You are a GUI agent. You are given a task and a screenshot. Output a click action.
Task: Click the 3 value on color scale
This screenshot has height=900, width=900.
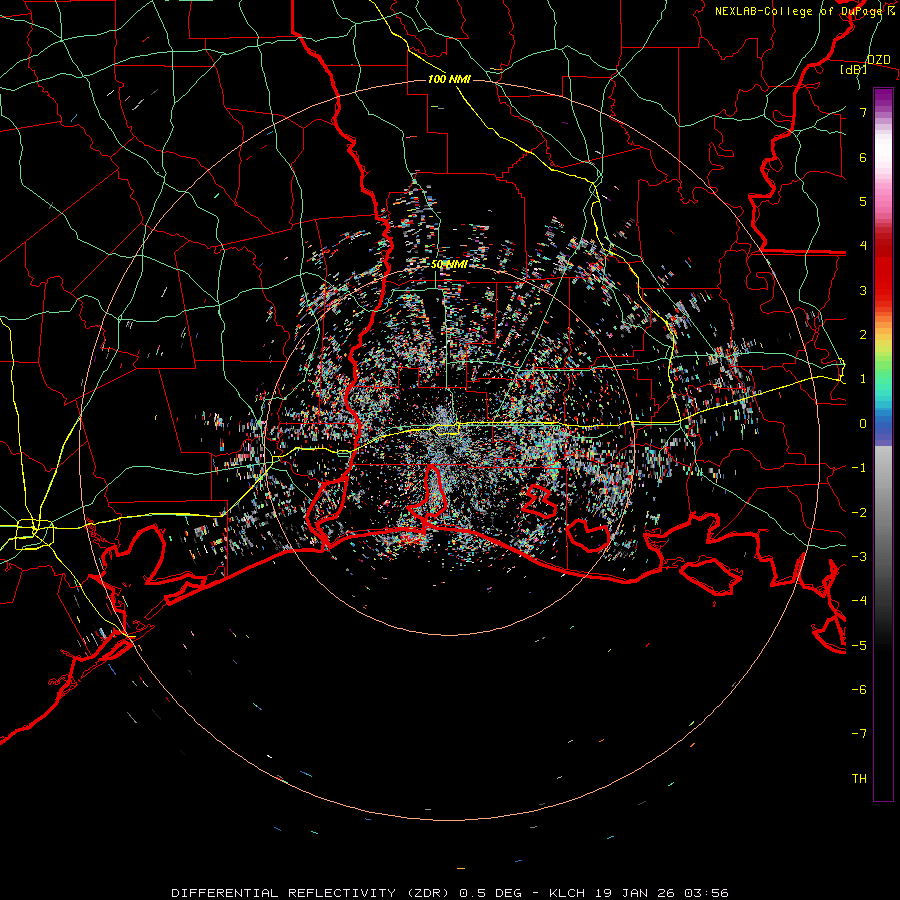coord(863,290)
